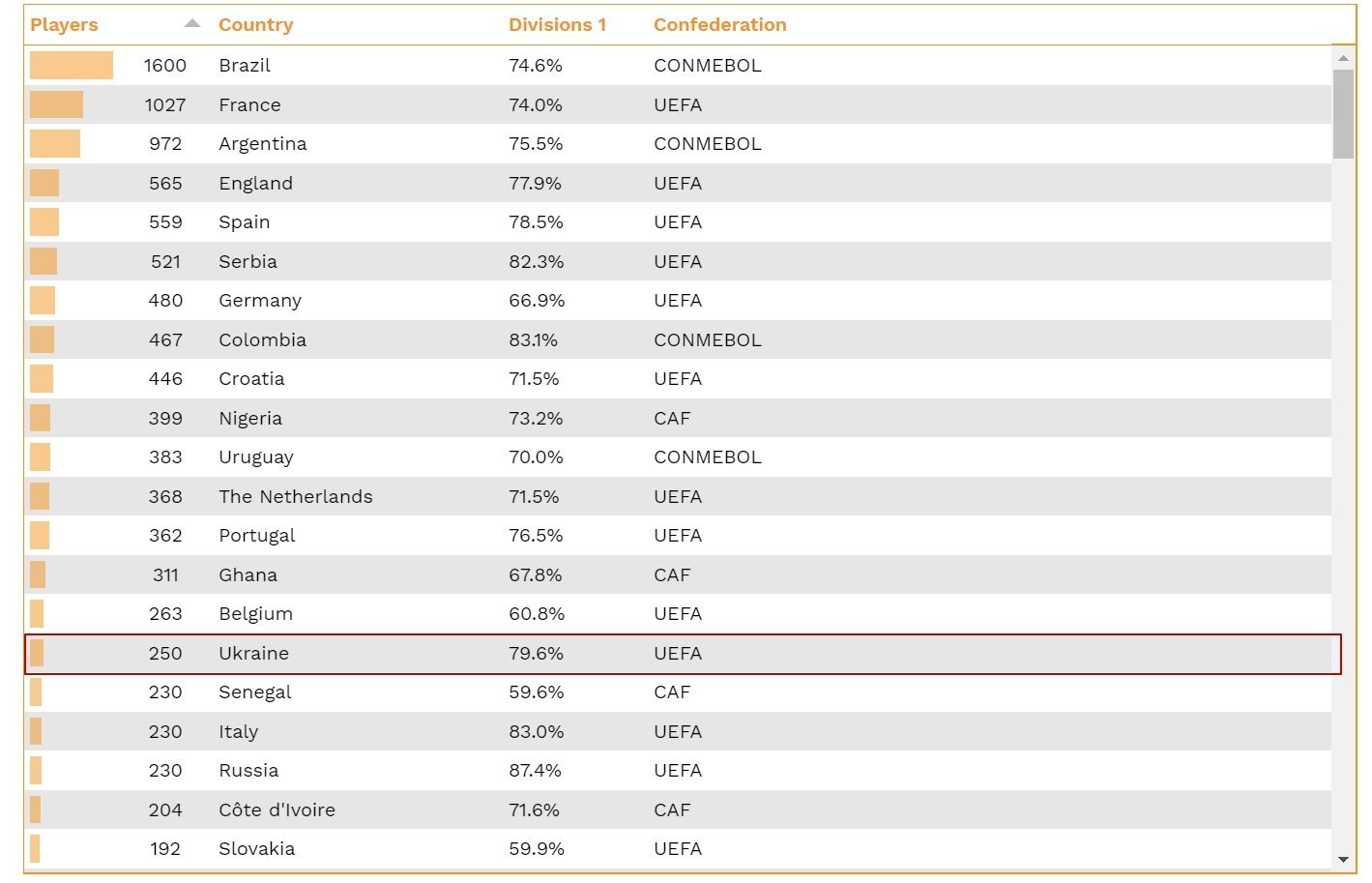Sort by the Country column header
This screenshot has height=883, width=1372.
point(255,25)
